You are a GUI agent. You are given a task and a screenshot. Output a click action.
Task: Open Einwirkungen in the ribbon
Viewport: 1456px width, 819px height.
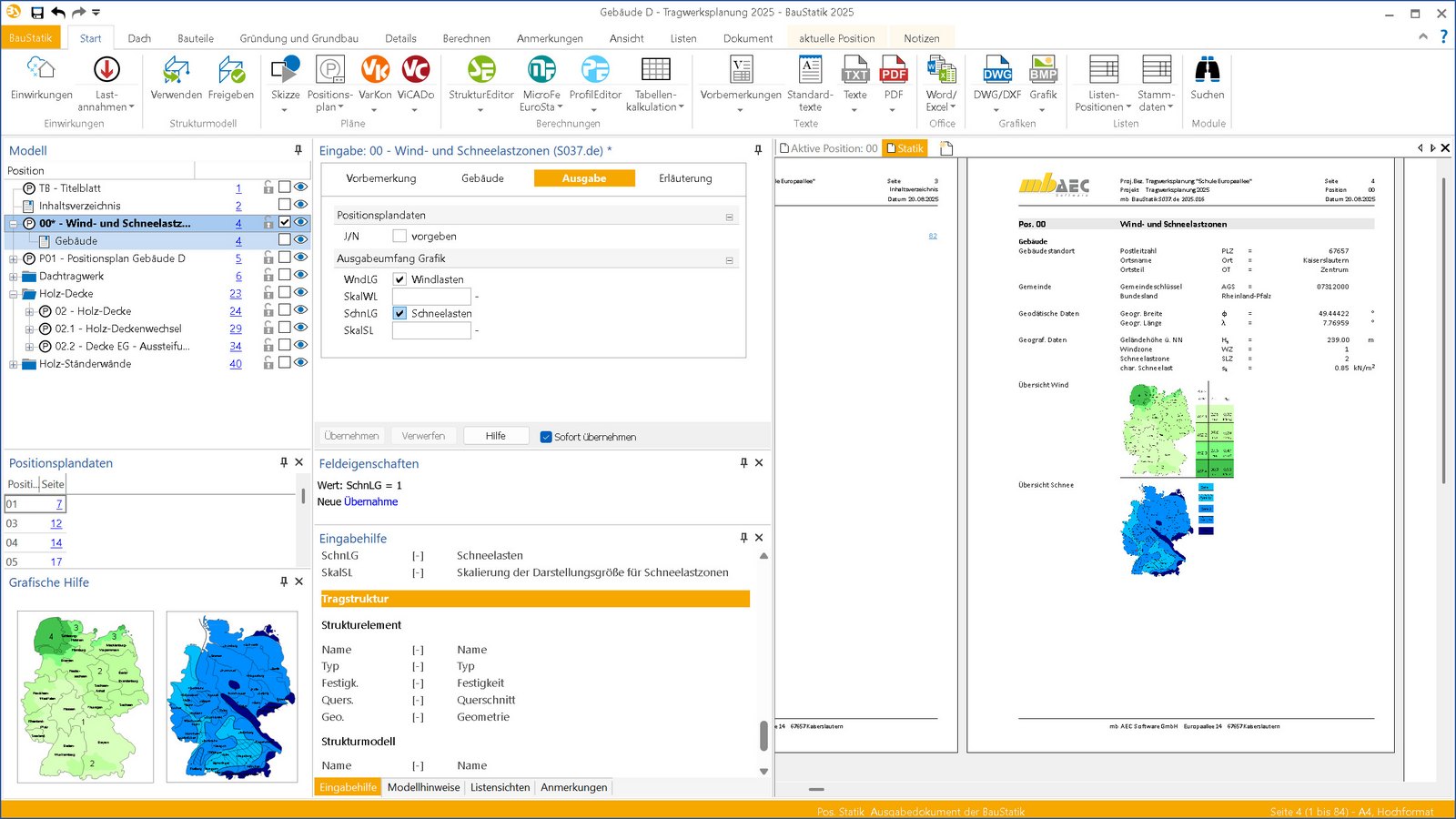coord(41,71)
